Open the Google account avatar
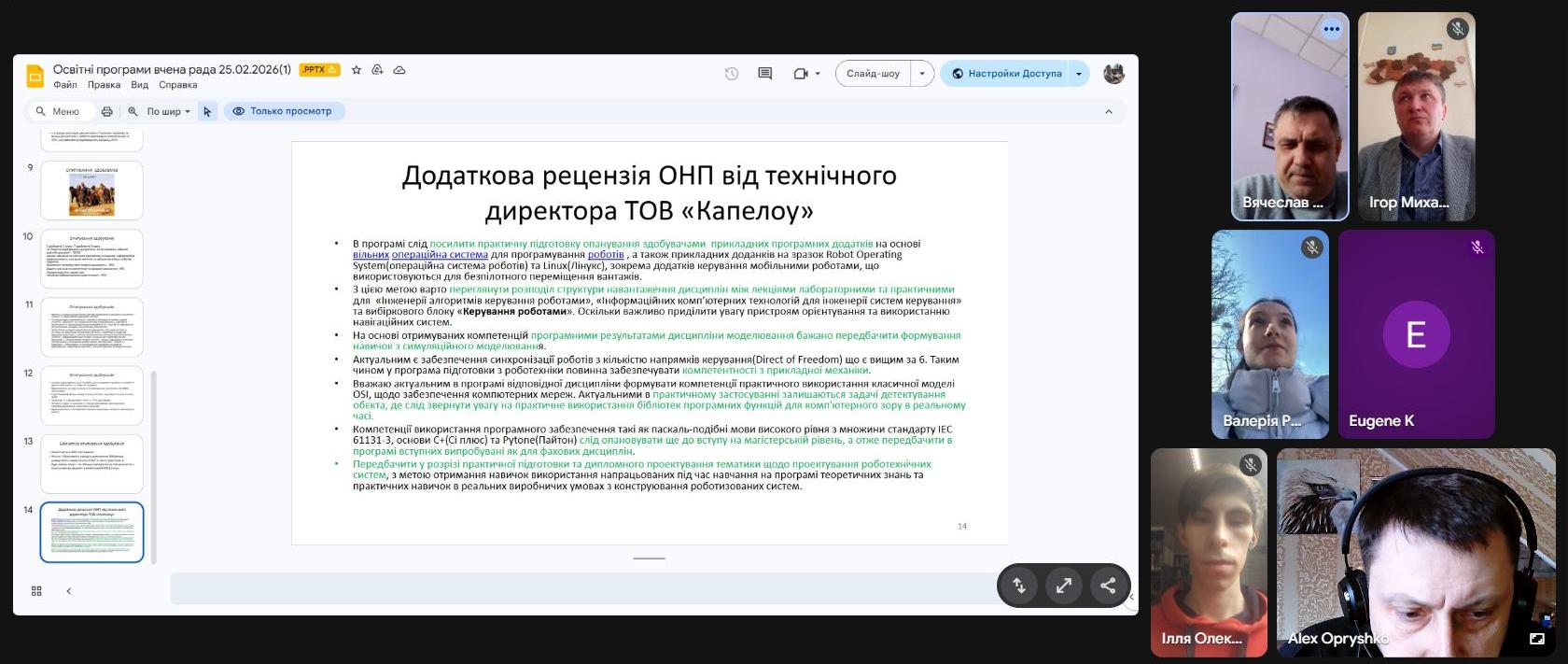1568x664 pixels. [1113, 74]
